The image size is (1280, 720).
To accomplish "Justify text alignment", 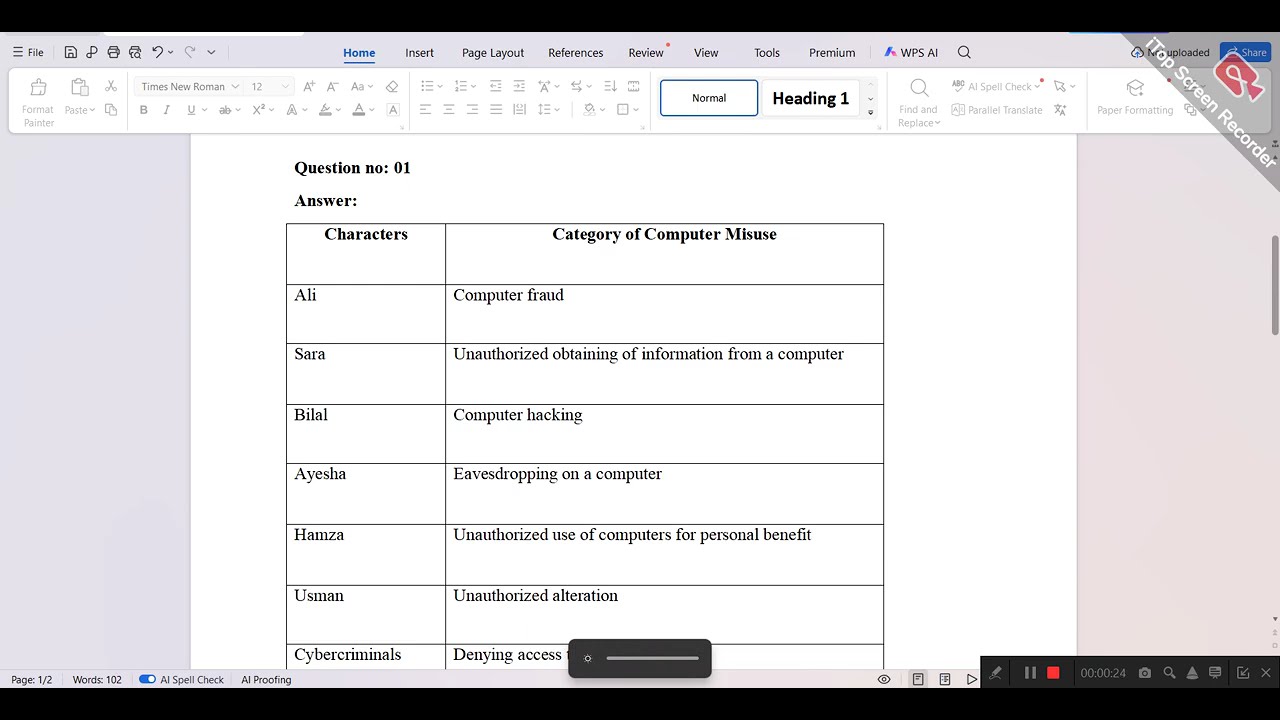I will click(x=496, y=110).
